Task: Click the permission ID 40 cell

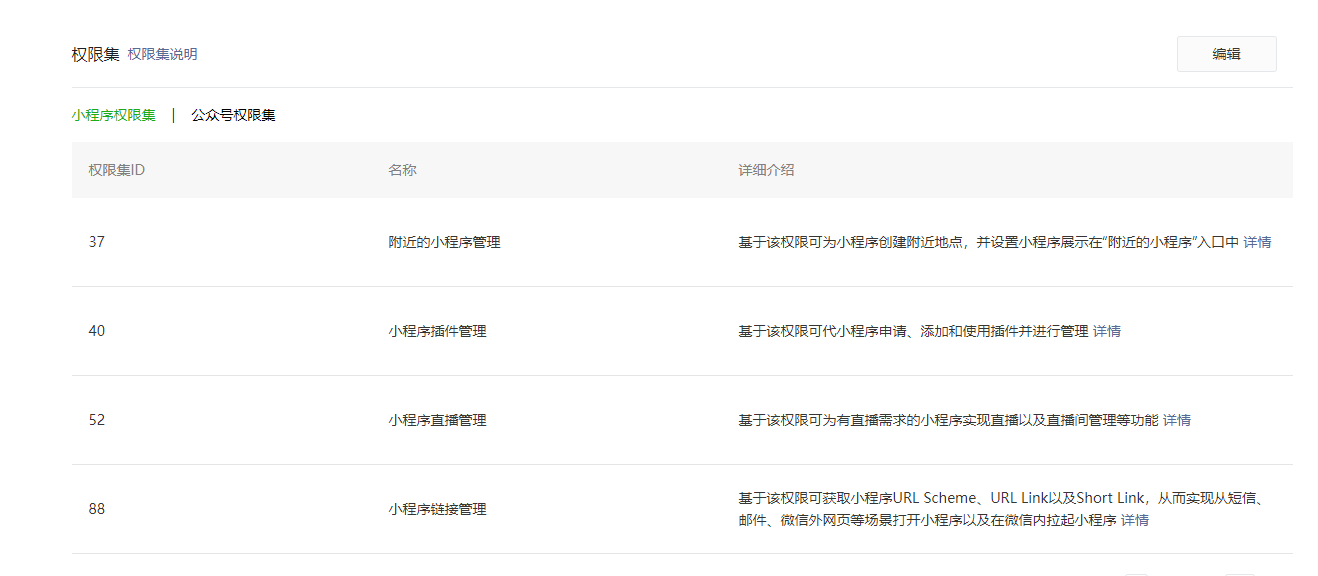Action: click(x=97, y=331)
